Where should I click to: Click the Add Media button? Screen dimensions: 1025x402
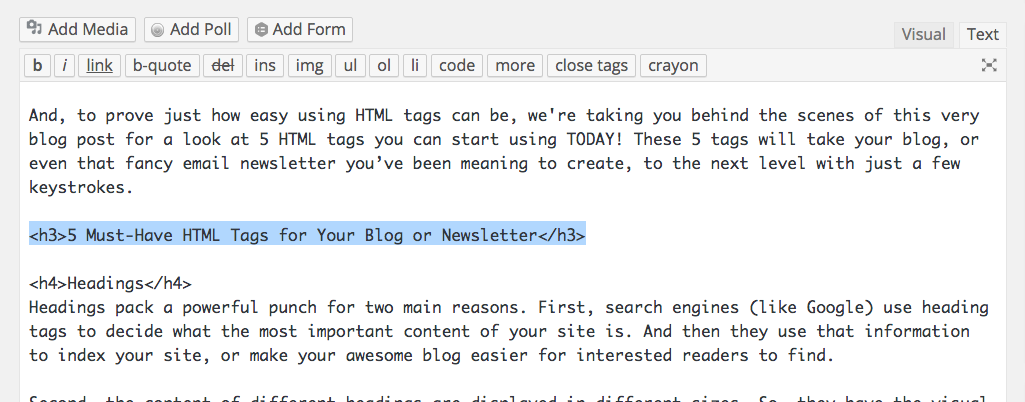pos(78,30)
